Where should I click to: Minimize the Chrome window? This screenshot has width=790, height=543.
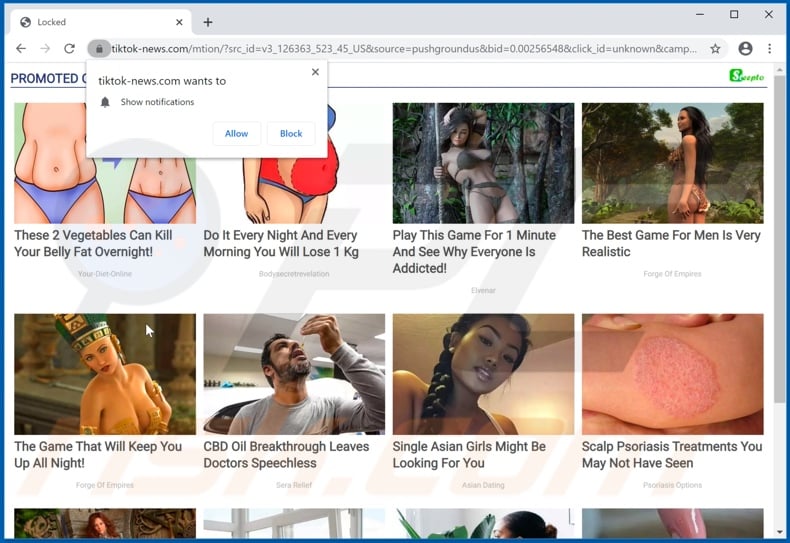700,15
